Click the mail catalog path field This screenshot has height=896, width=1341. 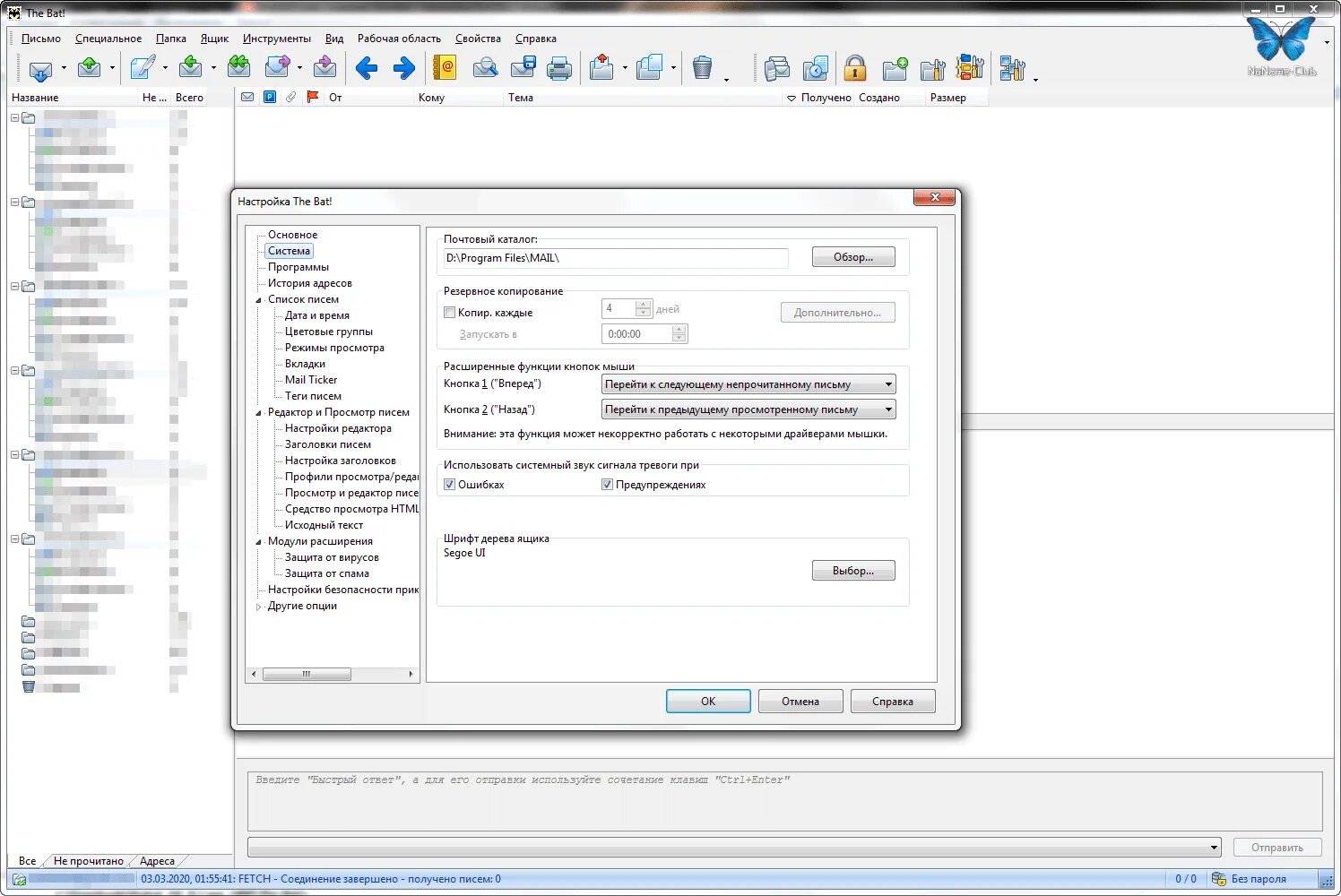click(616, 258)
